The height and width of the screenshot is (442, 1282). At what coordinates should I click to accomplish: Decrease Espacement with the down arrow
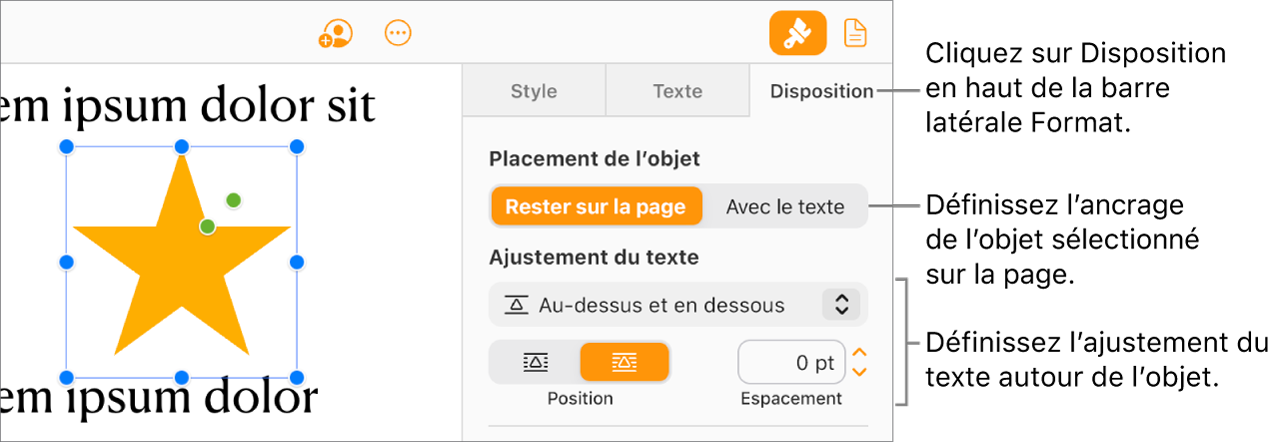[x=858, y=372]
